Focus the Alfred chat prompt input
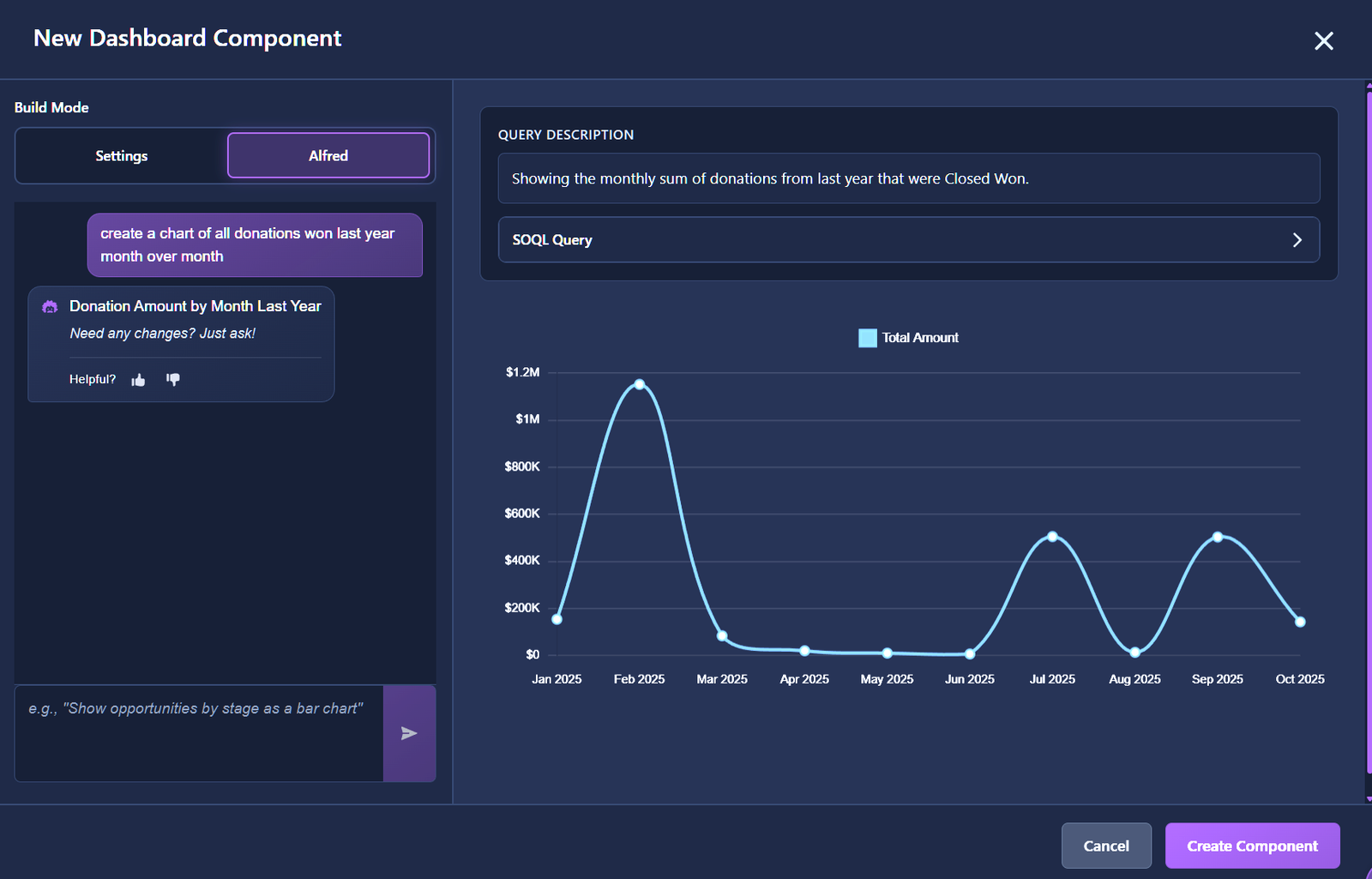 [x=199, y=732]
